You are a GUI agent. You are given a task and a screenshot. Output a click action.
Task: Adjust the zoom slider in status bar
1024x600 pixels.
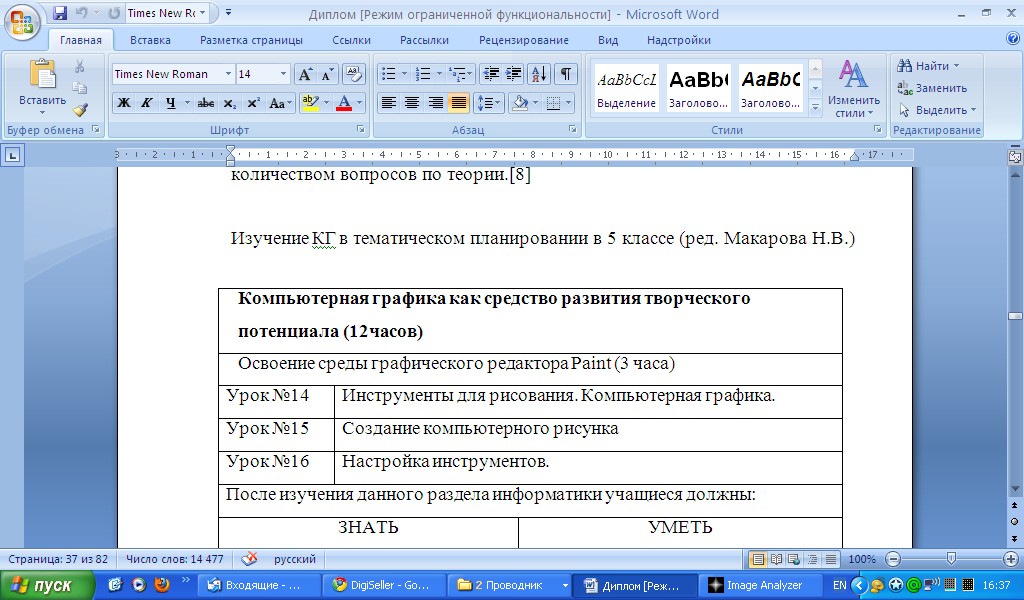click(951, 559)
